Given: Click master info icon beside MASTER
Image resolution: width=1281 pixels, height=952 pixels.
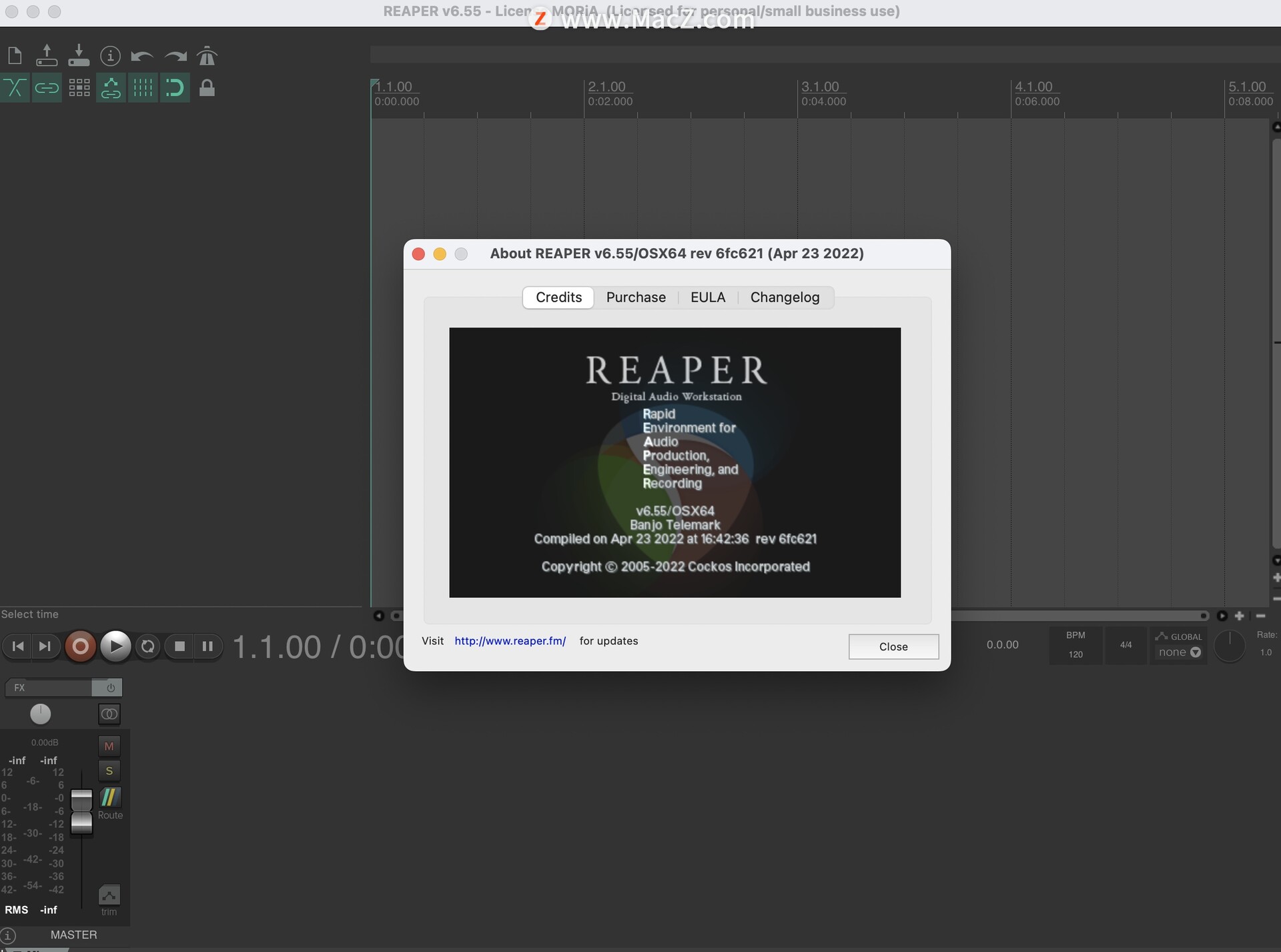Looking at the screenshot, I should coord(8,936).
